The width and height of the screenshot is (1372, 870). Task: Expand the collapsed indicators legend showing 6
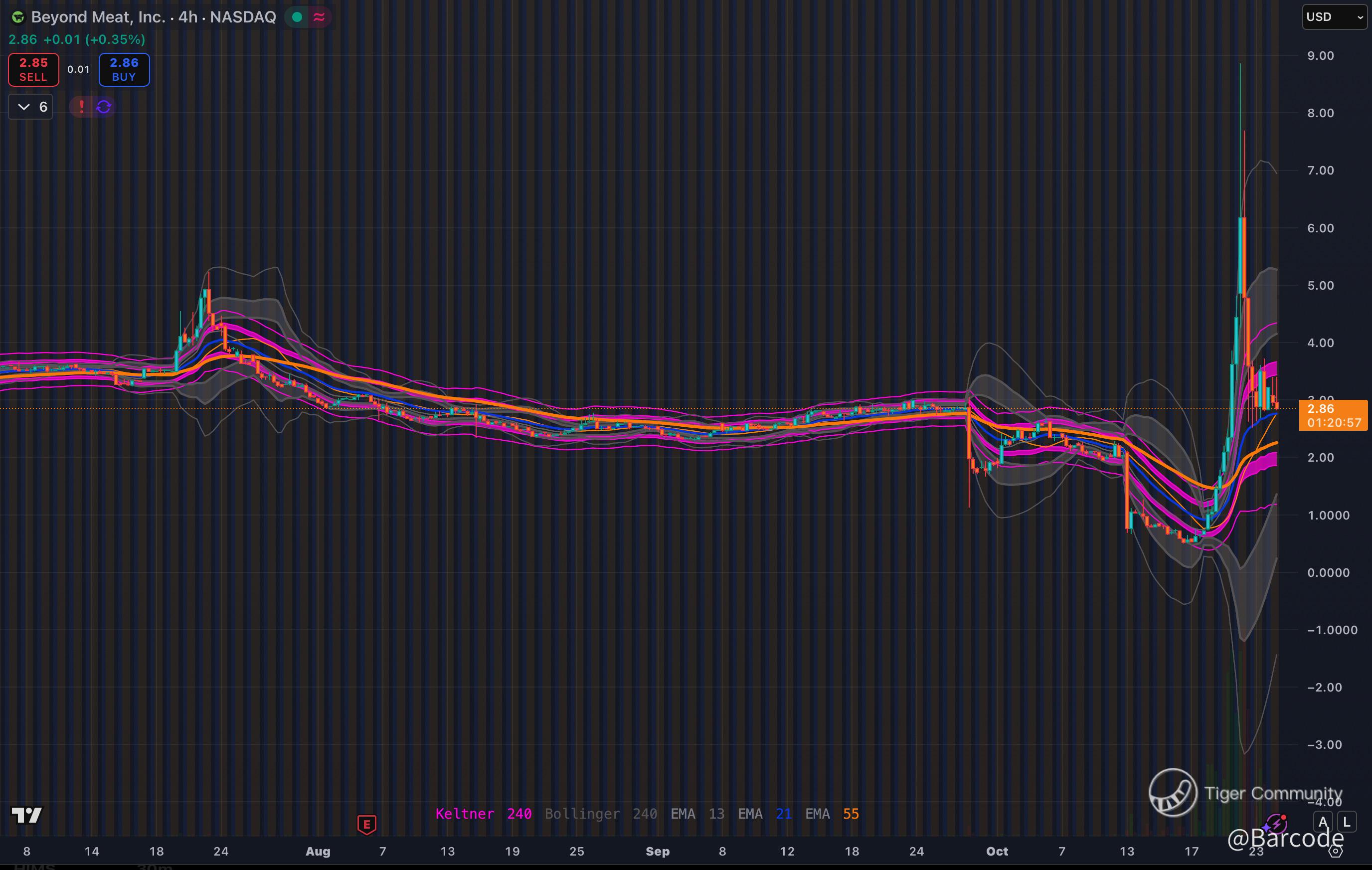pyautogui.click(x=31, y=107)
